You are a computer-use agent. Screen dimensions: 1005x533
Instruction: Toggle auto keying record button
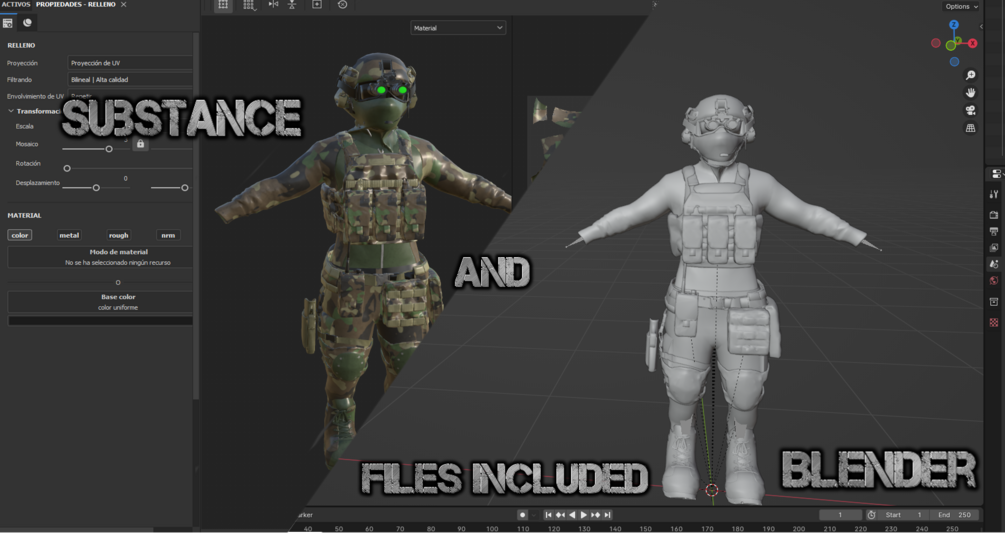[x=523, y=514]
